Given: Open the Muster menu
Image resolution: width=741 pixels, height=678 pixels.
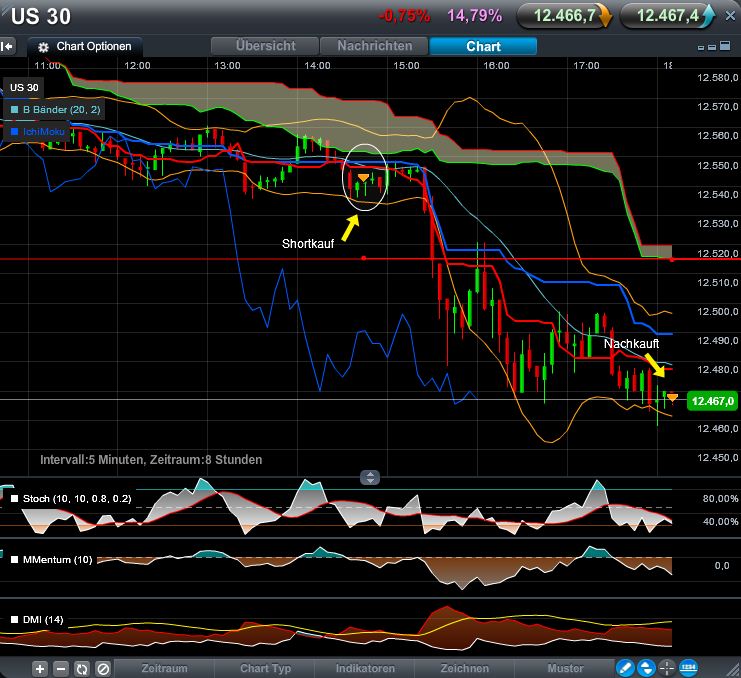Looking at the screenshot, I should pos(565,668).
